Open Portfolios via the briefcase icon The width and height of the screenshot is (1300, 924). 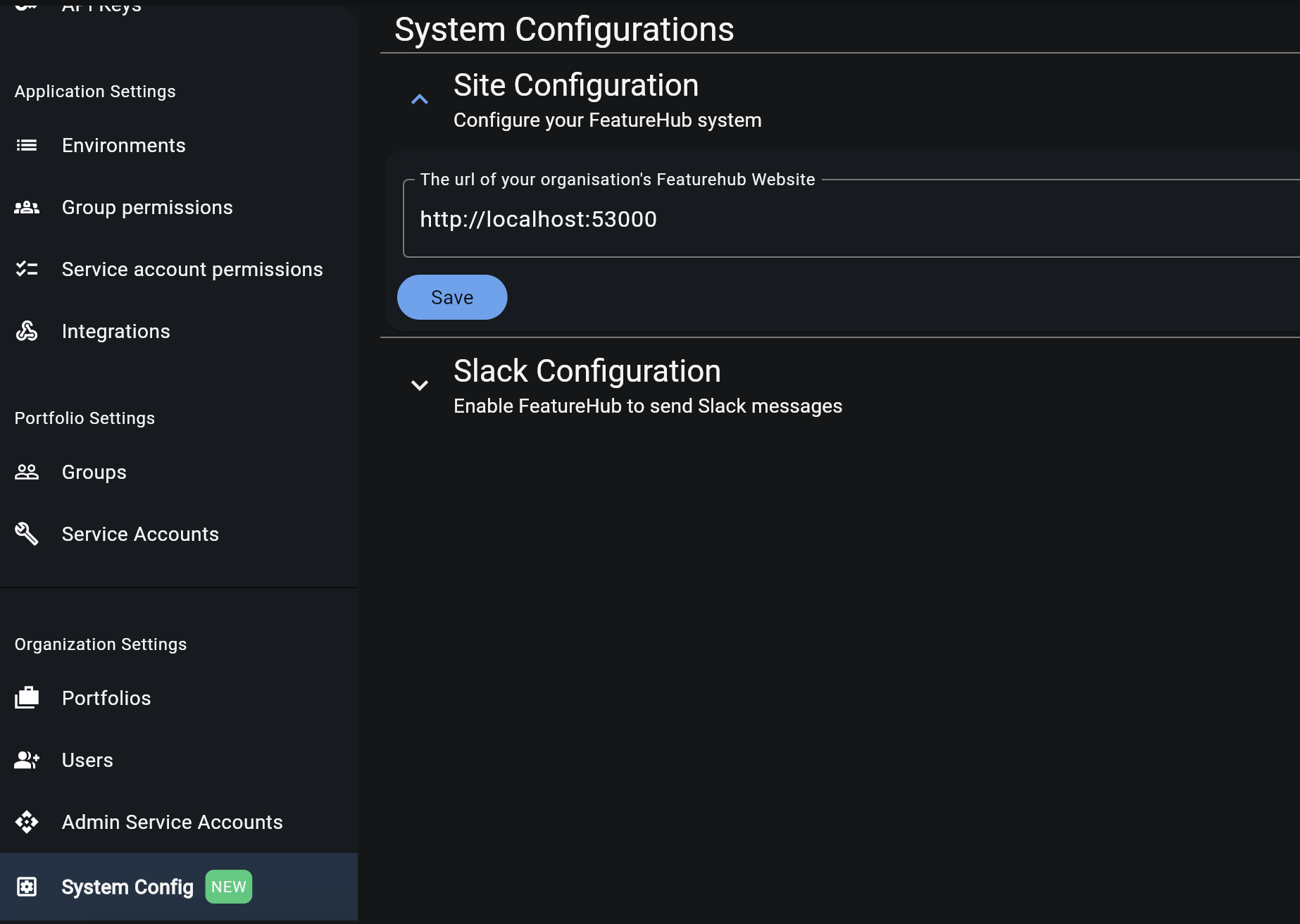26,697
